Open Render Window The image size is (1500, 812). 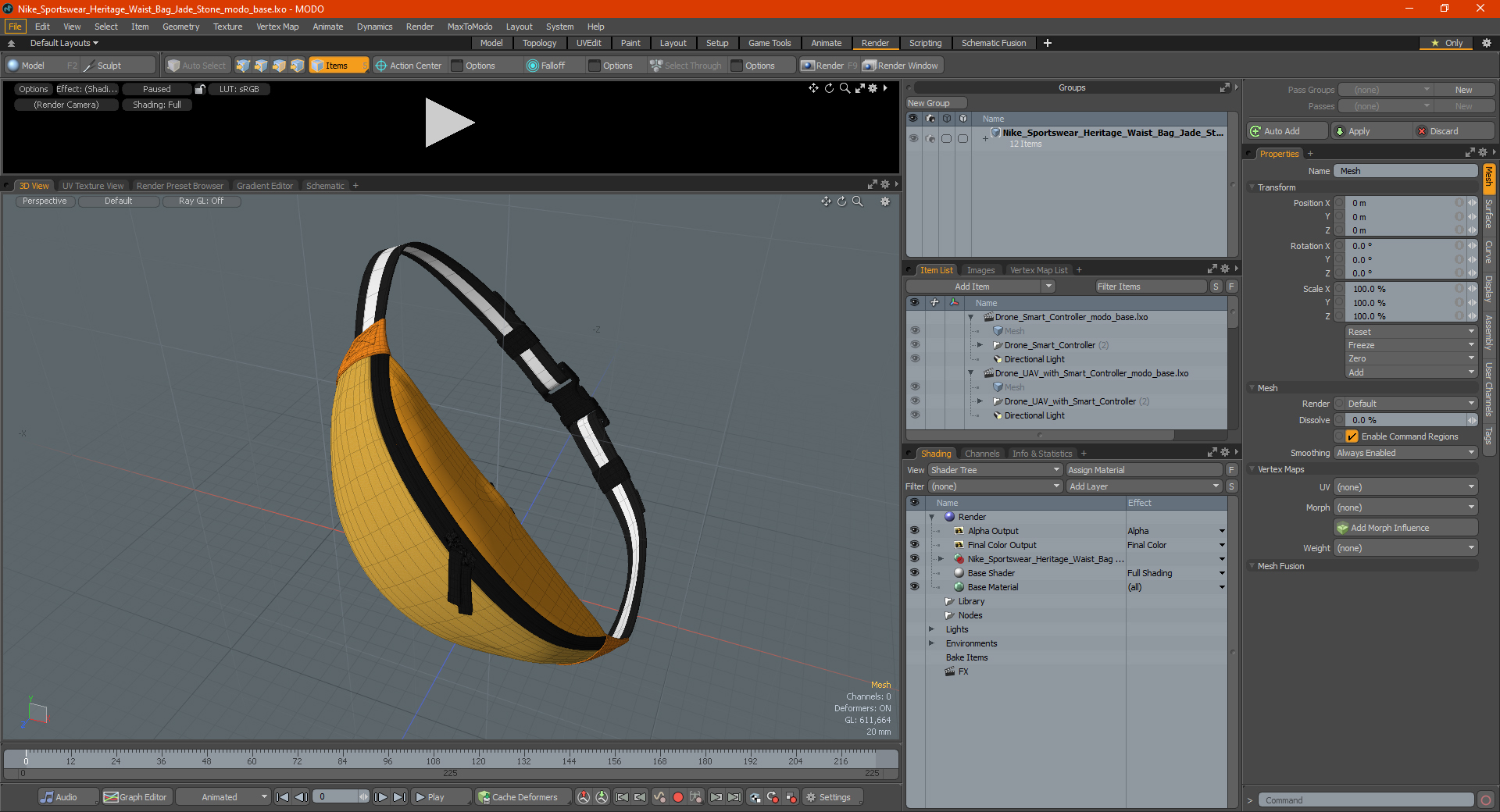pos(901,66)
